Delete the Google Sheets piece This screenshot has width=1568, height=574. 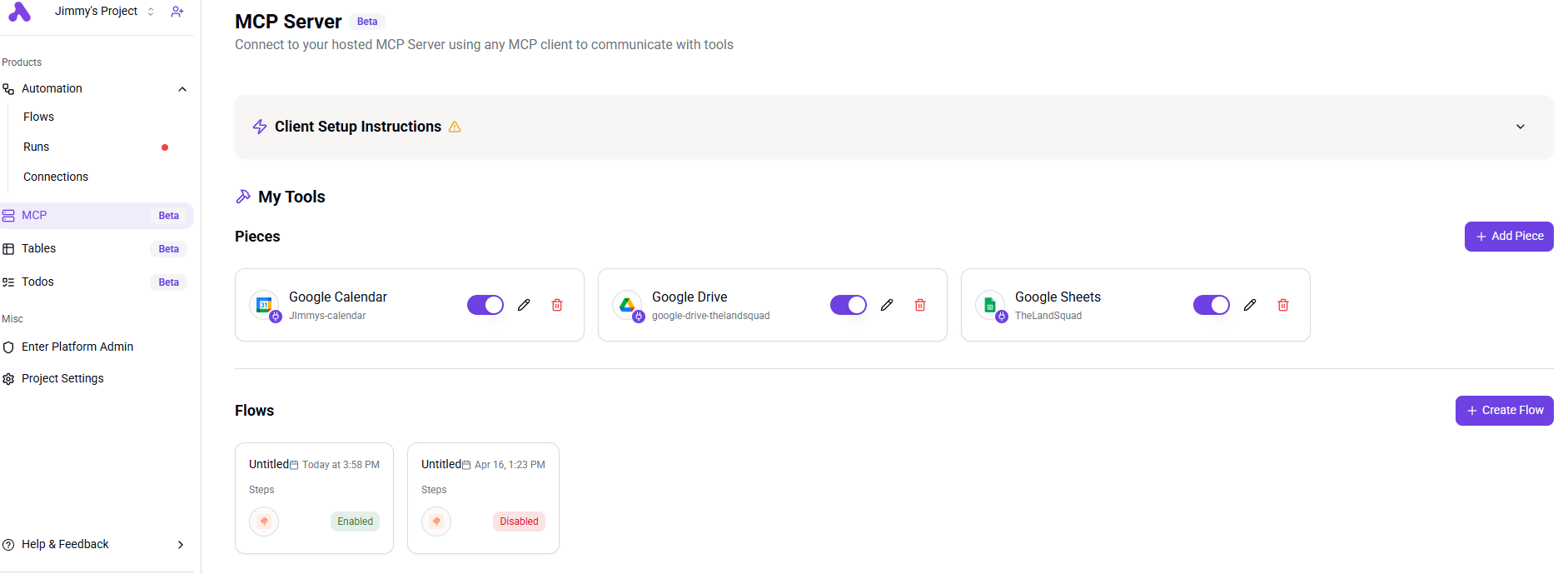(x=1283, y=305)
